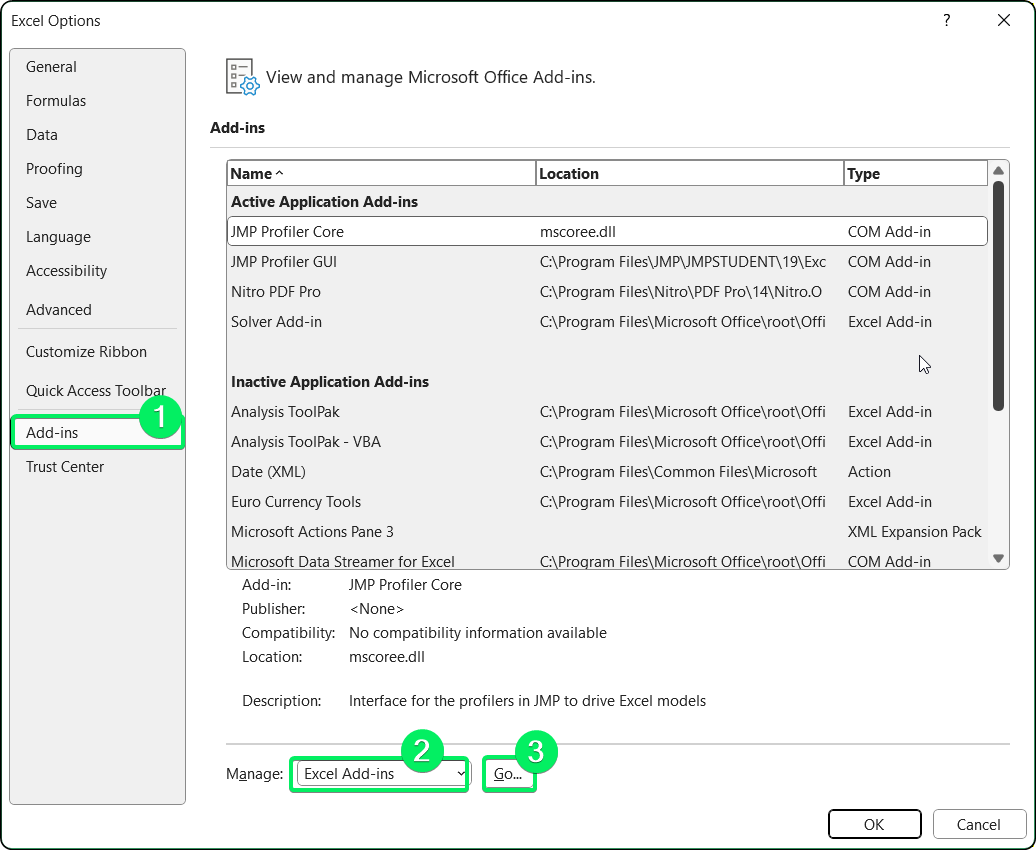Open the General settings page
1036x850 pixels.
tap(51, 66)
